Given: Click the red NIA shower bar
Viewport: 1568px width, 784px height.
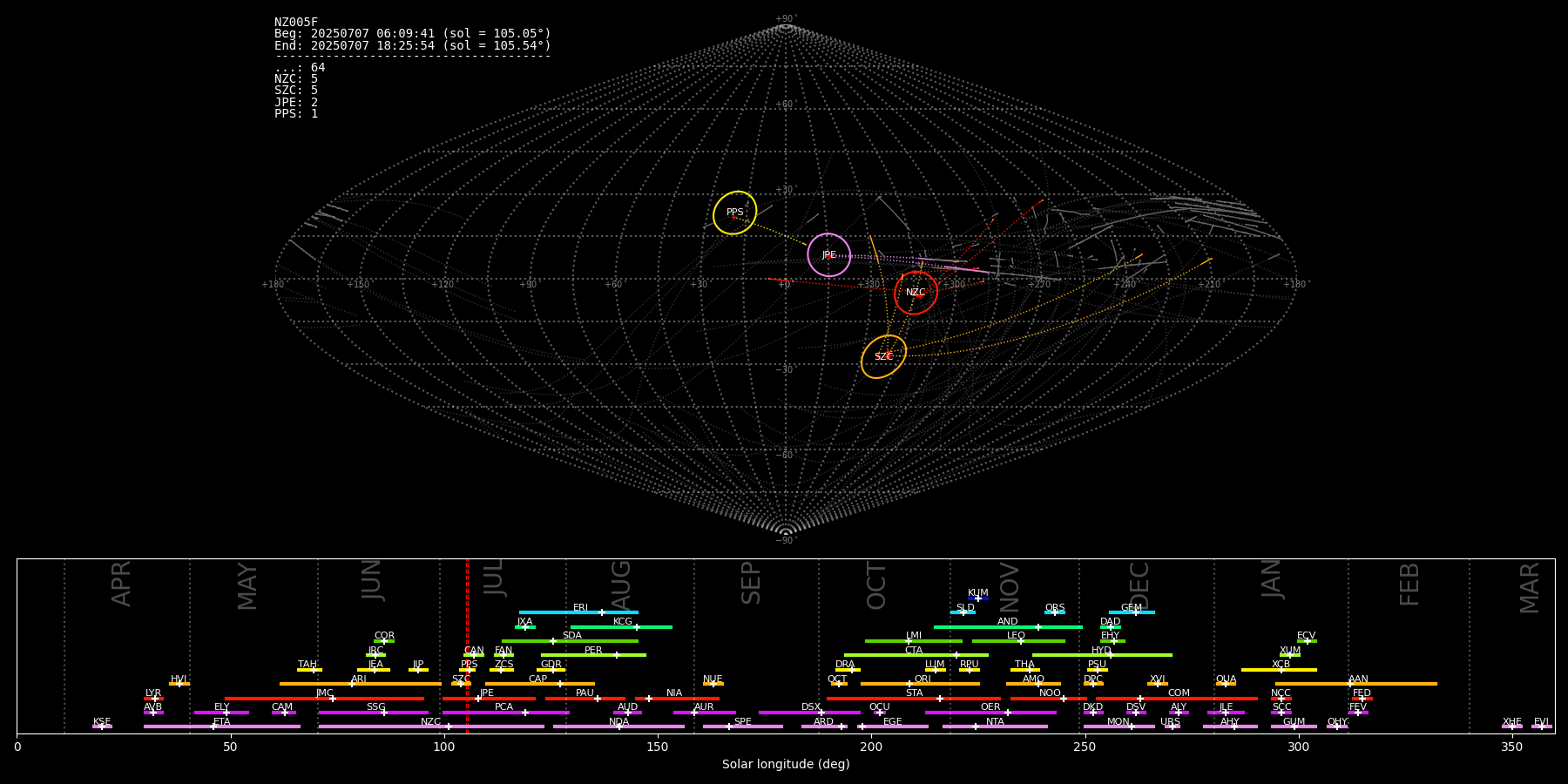Looking at the screenshot, I should (x=677, y=699).
